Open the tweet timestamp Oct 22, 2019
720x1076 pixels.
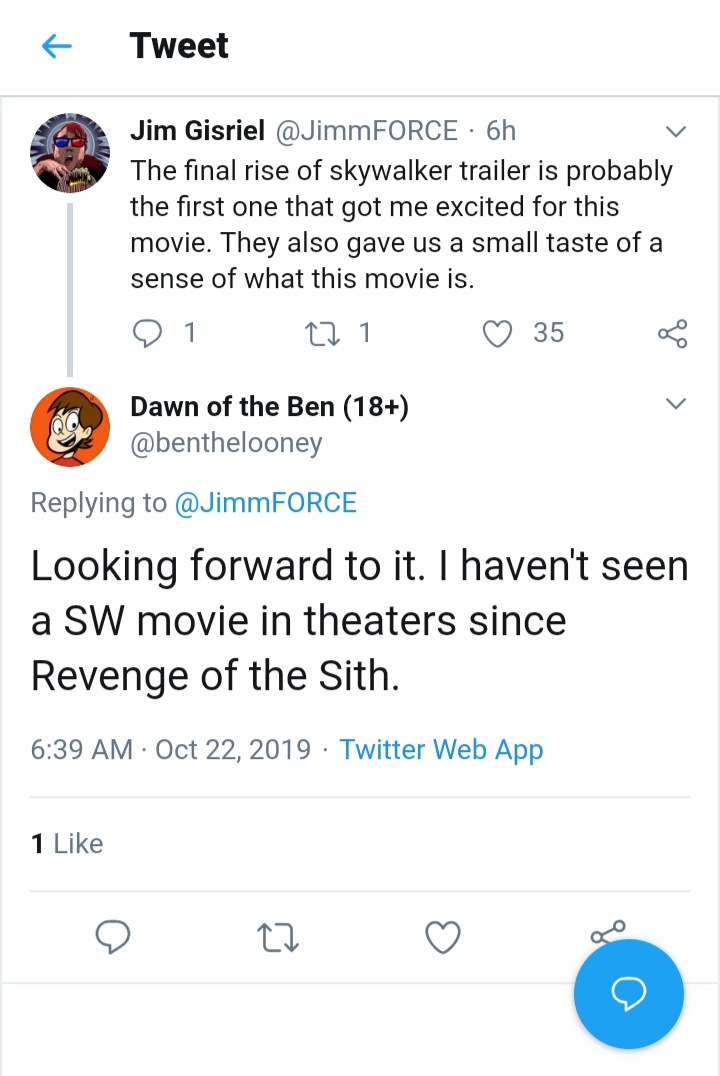pos(233,749)
